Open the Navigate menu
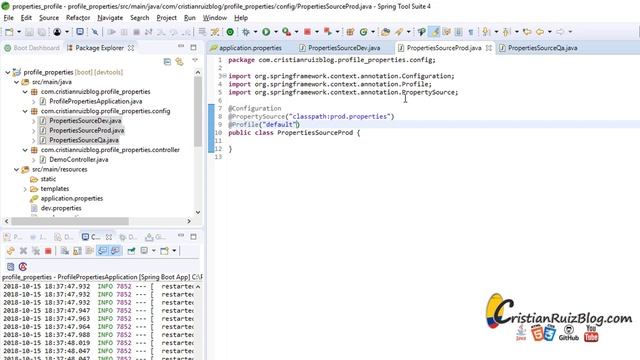Screen dimensions: 640x360 click(110, 18)
